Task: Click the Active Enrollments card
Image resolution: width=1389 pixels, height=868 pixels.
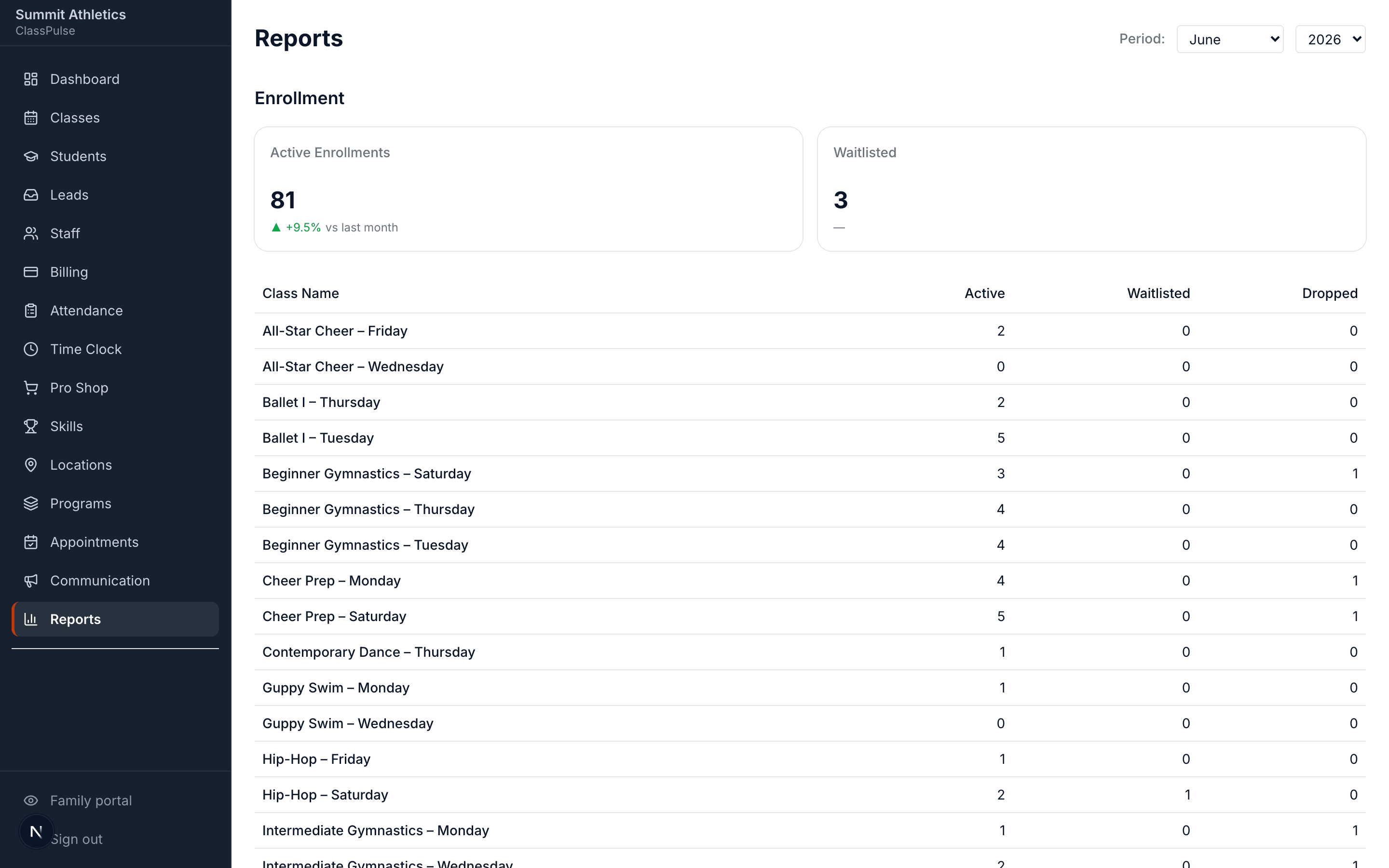Action: pos(528,189)
